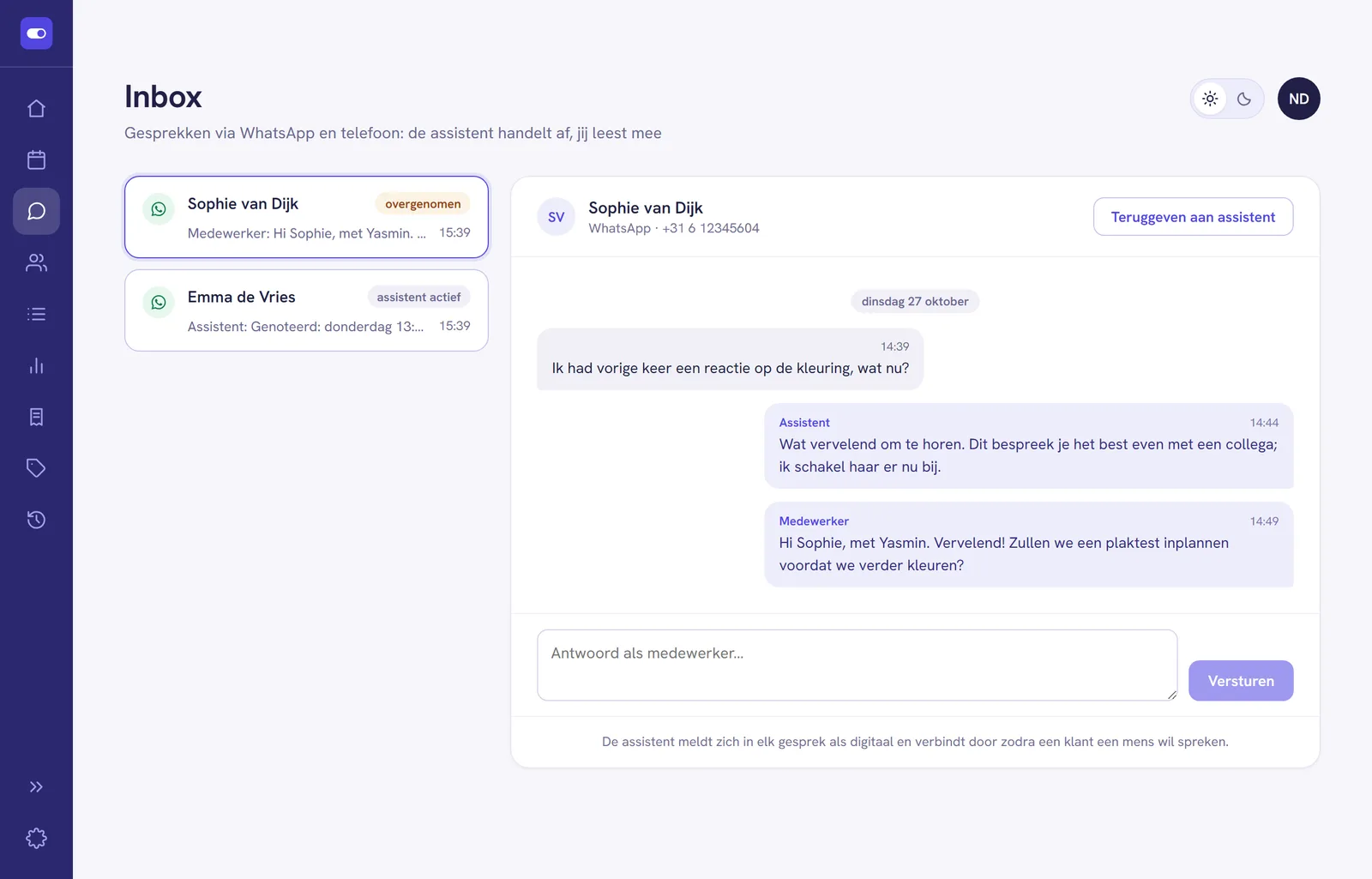
Task: Click WhatsApp icon on Emma de Vries card
Action: [x=159, y=302]
